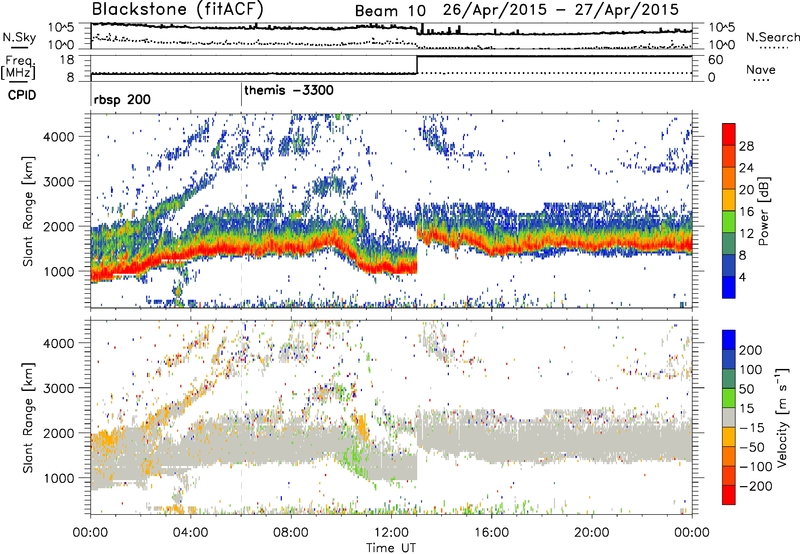
Task: Click the 'N.Search' legend label
Action: (773, 37)
